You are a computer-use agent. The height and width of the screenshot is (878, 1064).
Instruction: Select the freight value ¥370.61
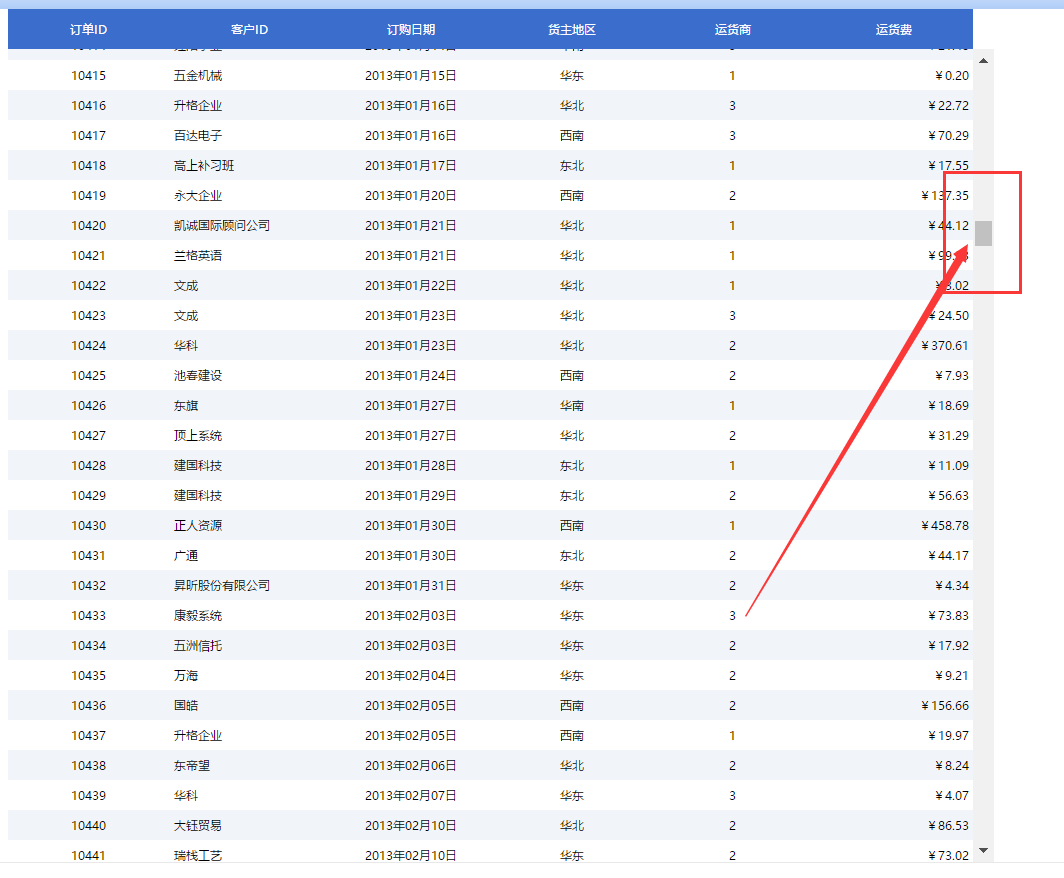[x=944, y=346]
